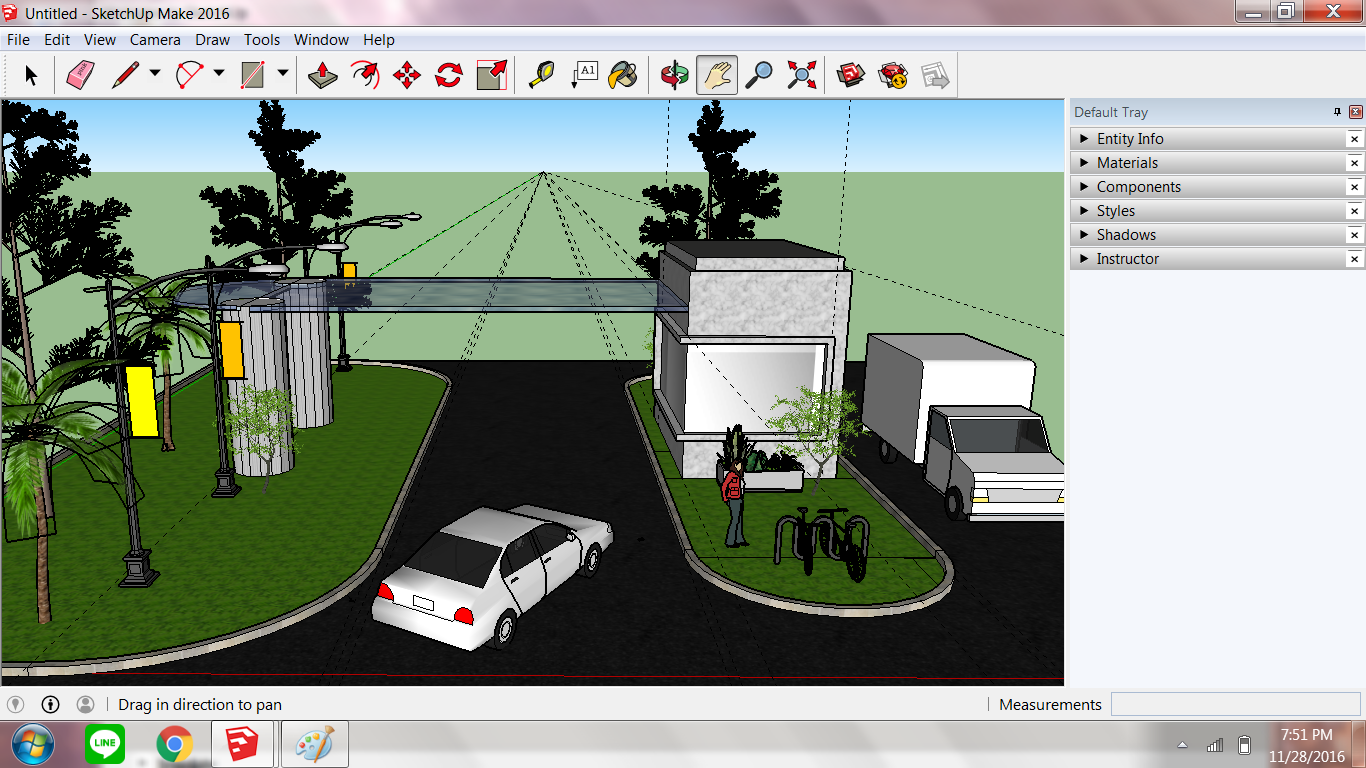Select the Paint Bucket tool
This screenshot has width=1366, height=768.
624,74
